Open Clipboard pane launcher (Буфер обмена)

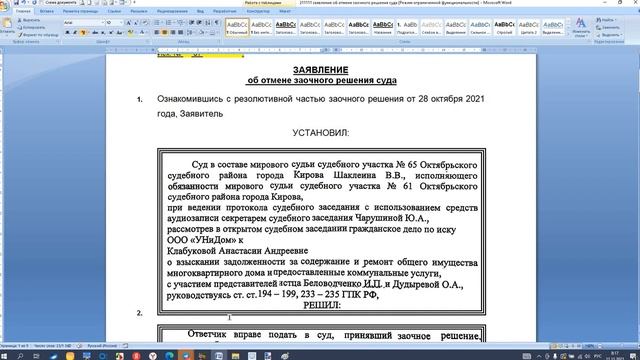58,41
